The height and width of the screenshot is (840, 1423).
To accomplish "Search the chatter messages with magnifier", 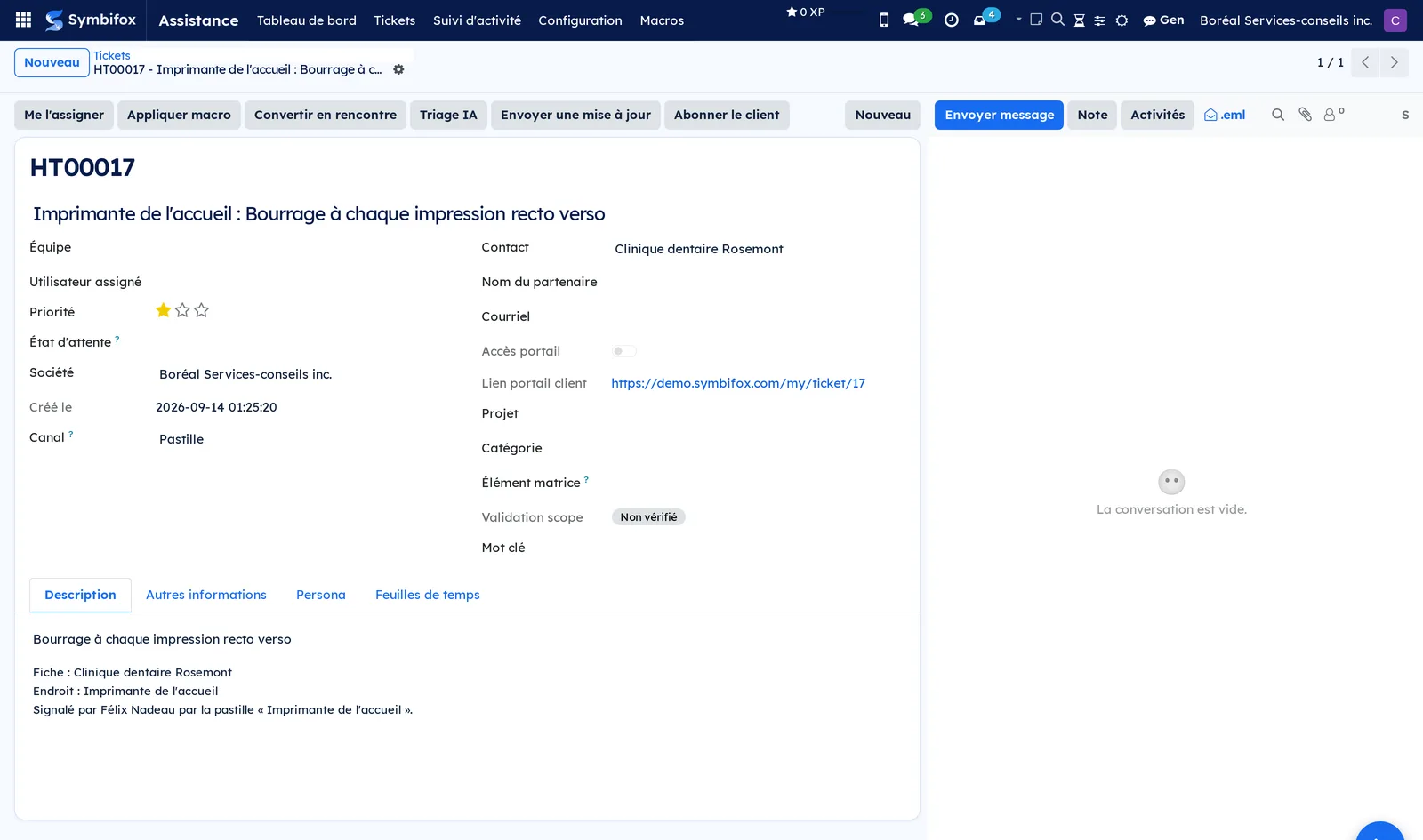I will click(x=1278, y=115).
